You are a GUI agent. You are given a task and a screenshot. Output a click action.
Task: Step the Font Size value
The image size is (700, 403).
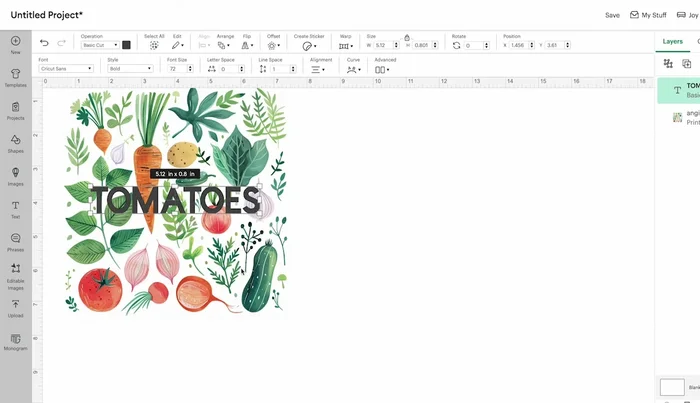(x=190, y=69)
